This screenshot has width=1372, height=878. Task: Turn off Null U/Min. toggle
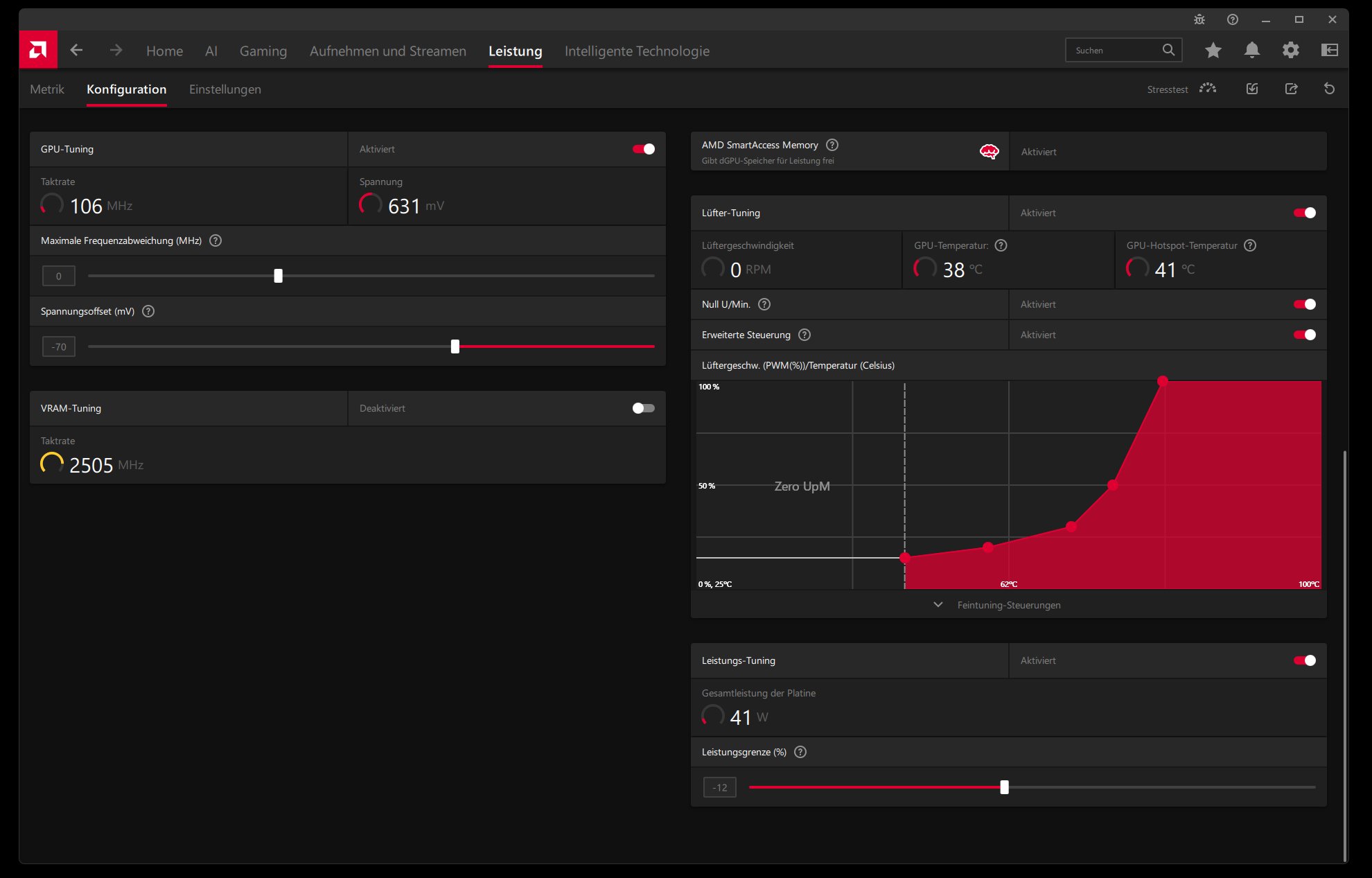(x=1305, y=304)
